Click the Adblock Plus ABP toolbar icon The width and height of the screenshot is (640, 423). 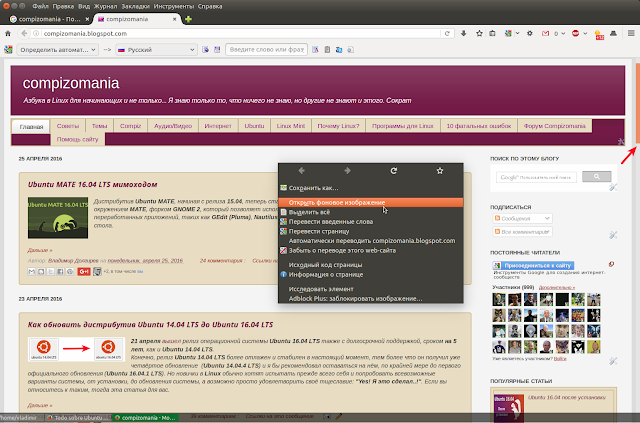pyautogui.click(x=576, y=33)
